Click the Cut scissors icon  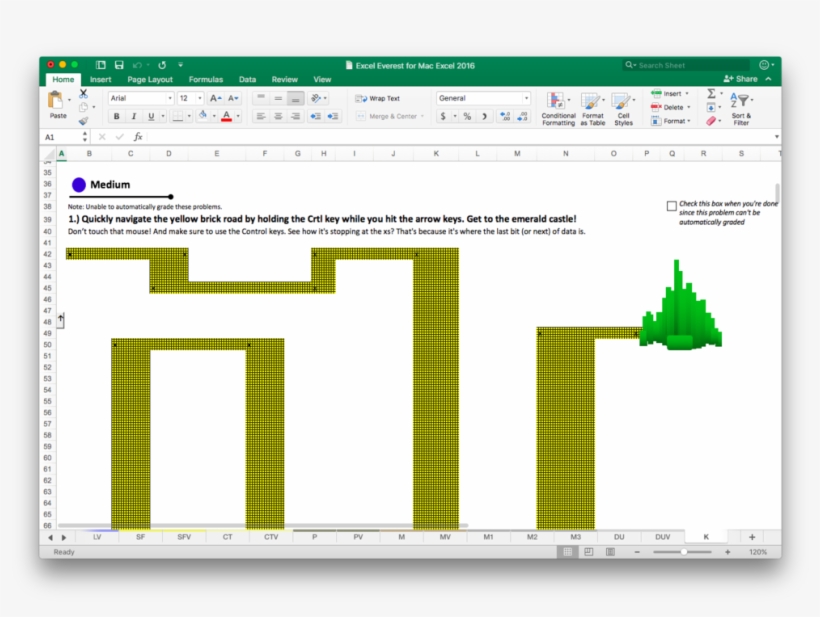click(x=83, y=93)
